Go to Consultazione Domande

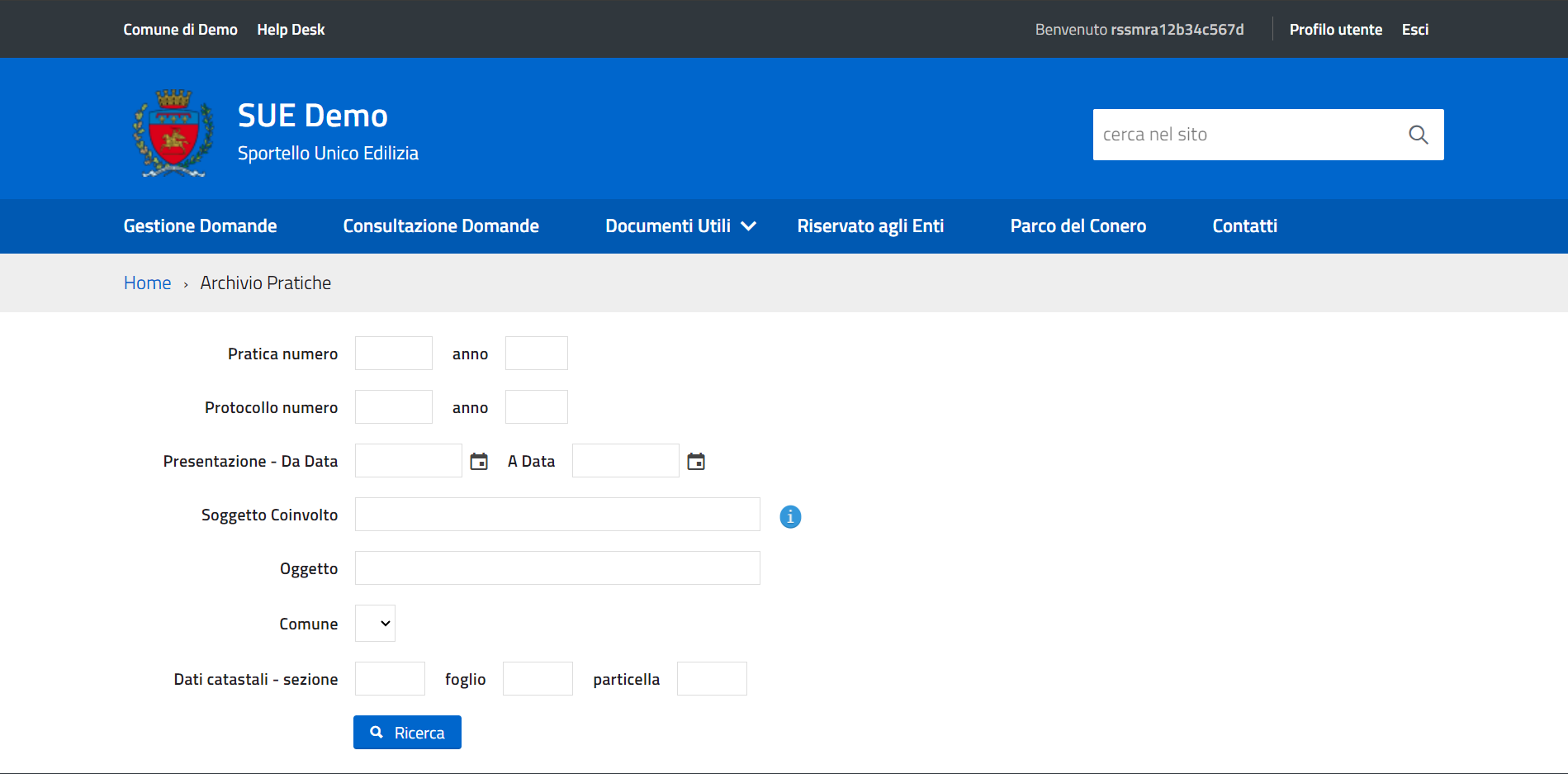441,226
